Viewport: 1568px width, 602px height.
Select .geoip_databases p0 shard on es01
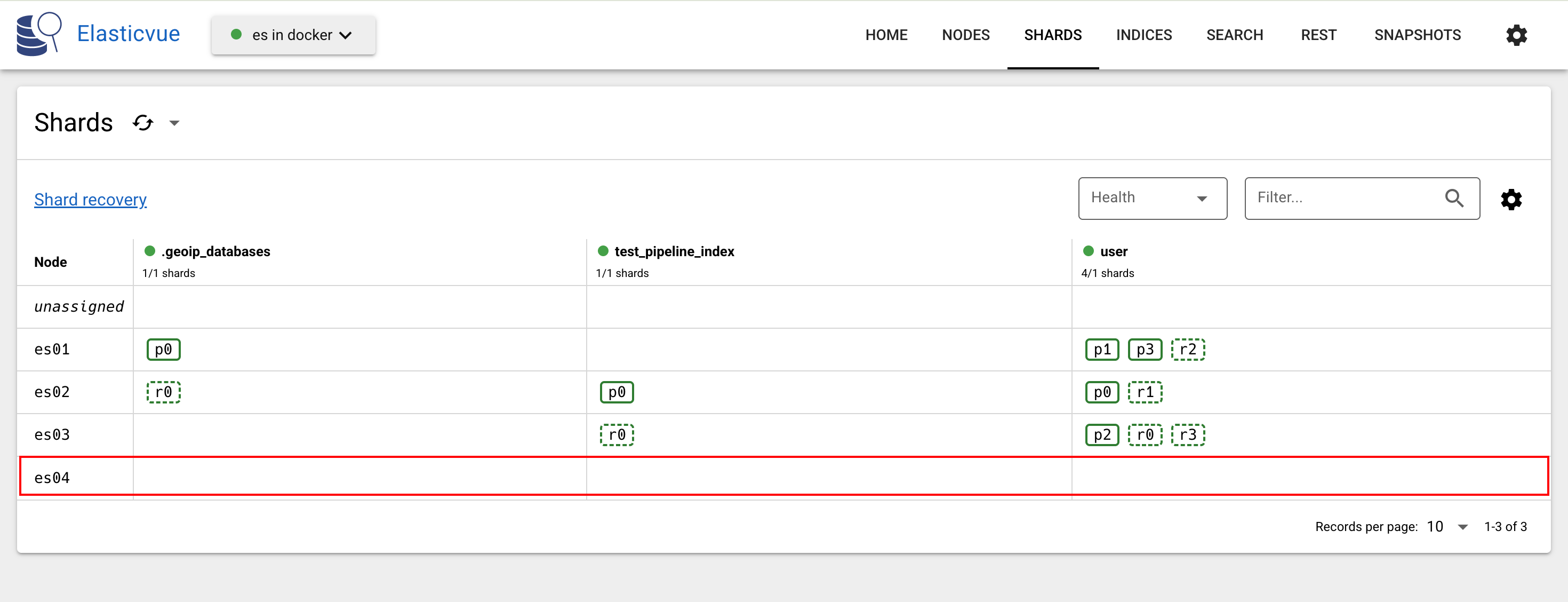click(164, 350)
